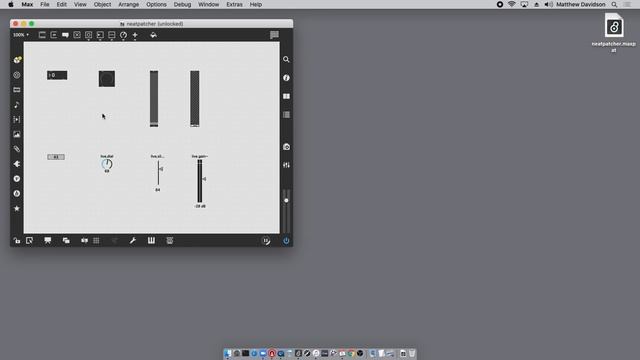Click the left vertical slider object
The image size is (640, 360).
[x=154, y=99]
